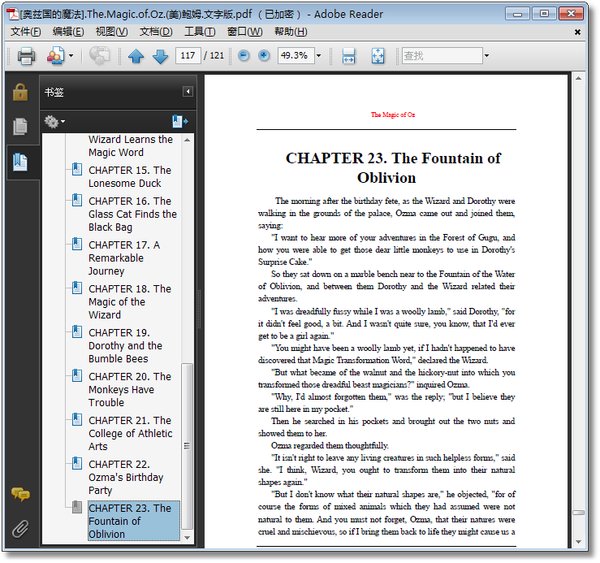Select the fit full page icon
This screenshot has height=563, width=600.
click(x=378, y=56)
